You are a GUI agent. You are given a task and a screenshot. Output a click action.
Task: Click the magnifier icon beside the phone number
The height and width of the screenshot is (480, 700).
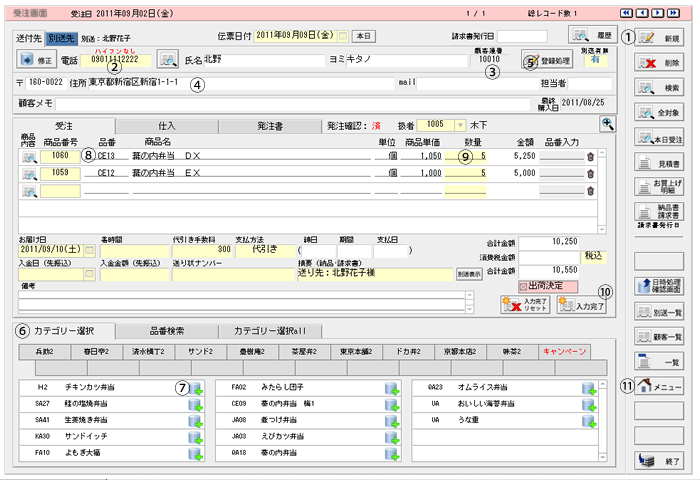[168, 59]
